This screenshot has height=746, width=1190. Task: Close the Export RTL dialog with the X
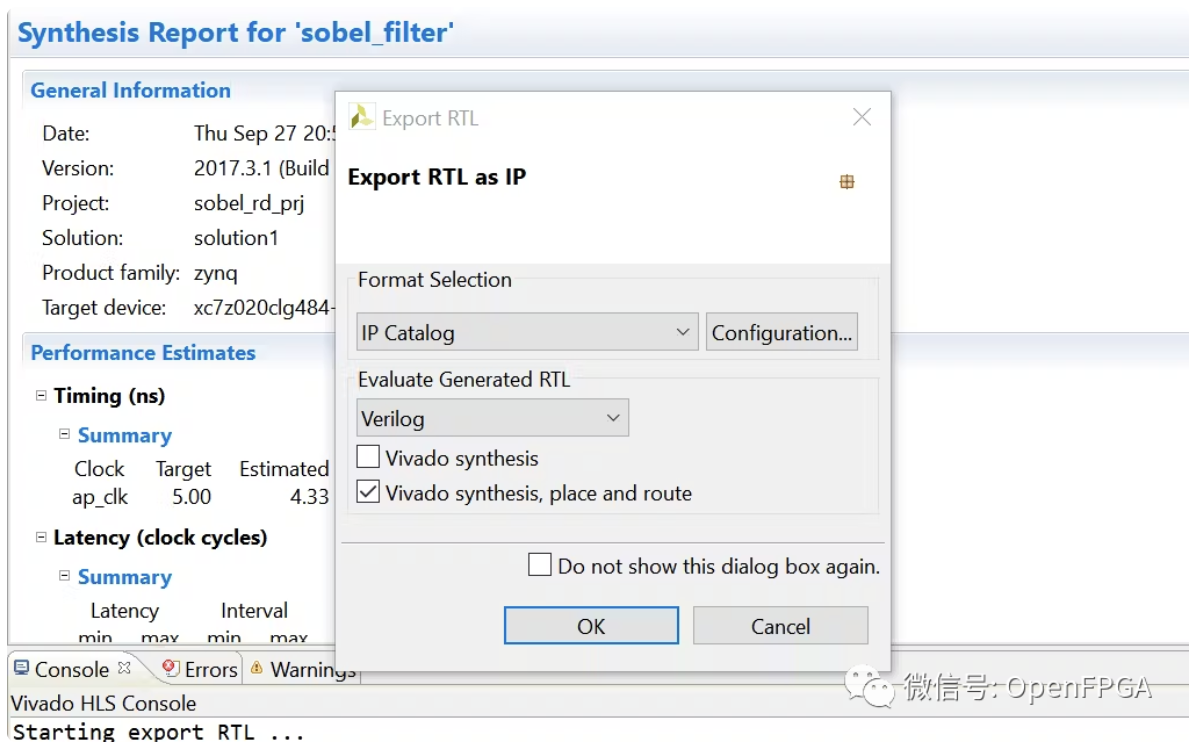tap(861, 117)
